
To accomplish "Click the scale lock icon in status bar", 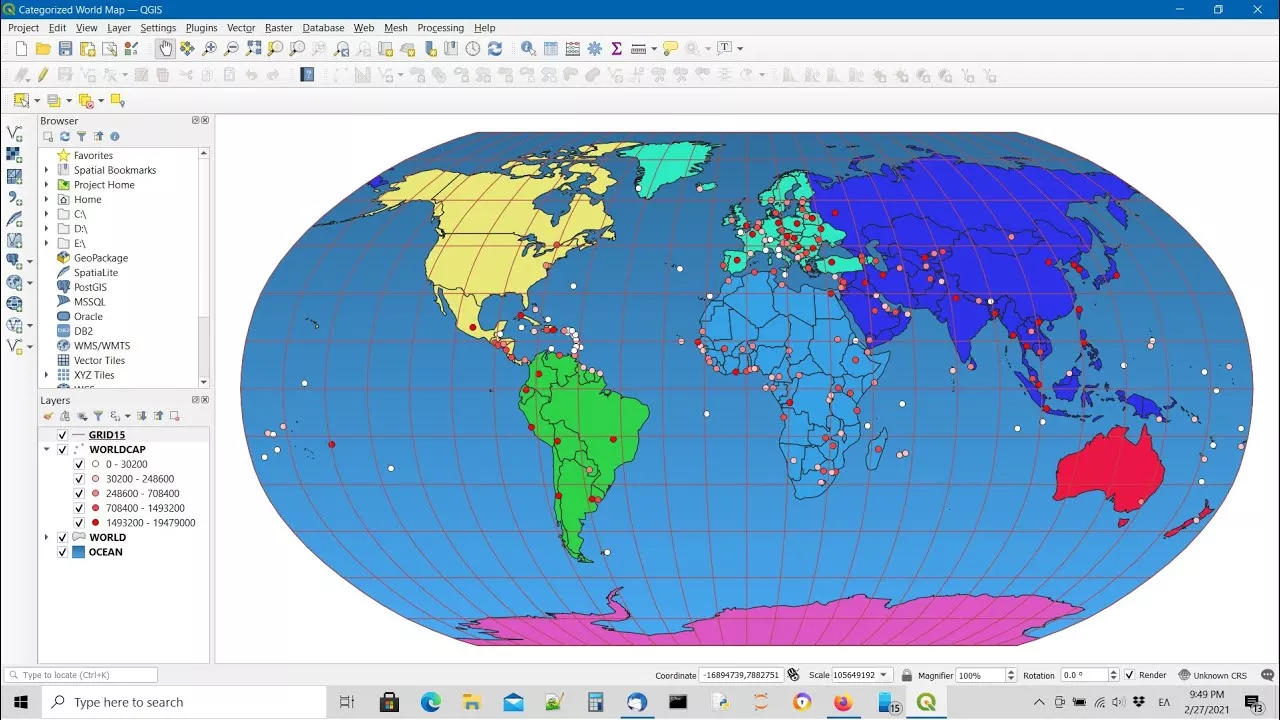I will tap(906, 675).
